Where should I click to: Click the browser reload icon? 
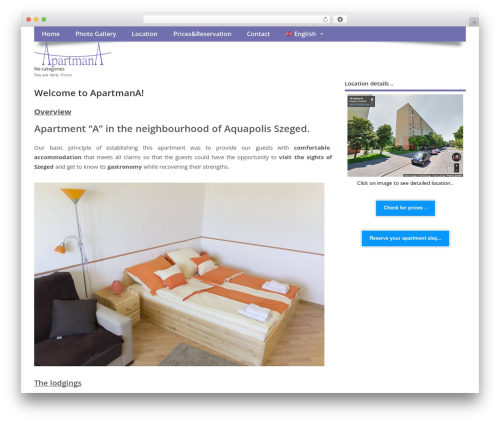[325, 20]
